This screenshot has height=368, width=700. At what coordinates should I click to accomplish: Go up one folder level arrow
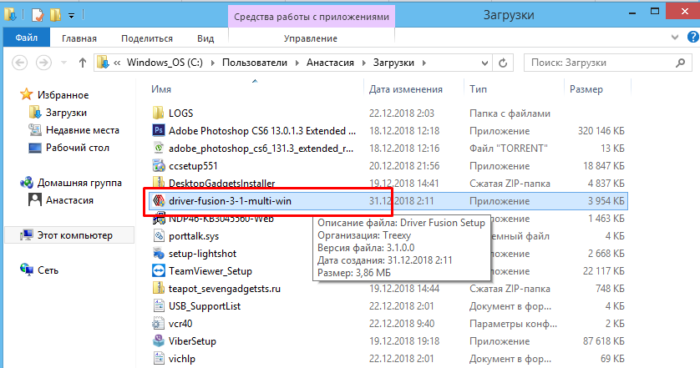(x=82, y=63)
